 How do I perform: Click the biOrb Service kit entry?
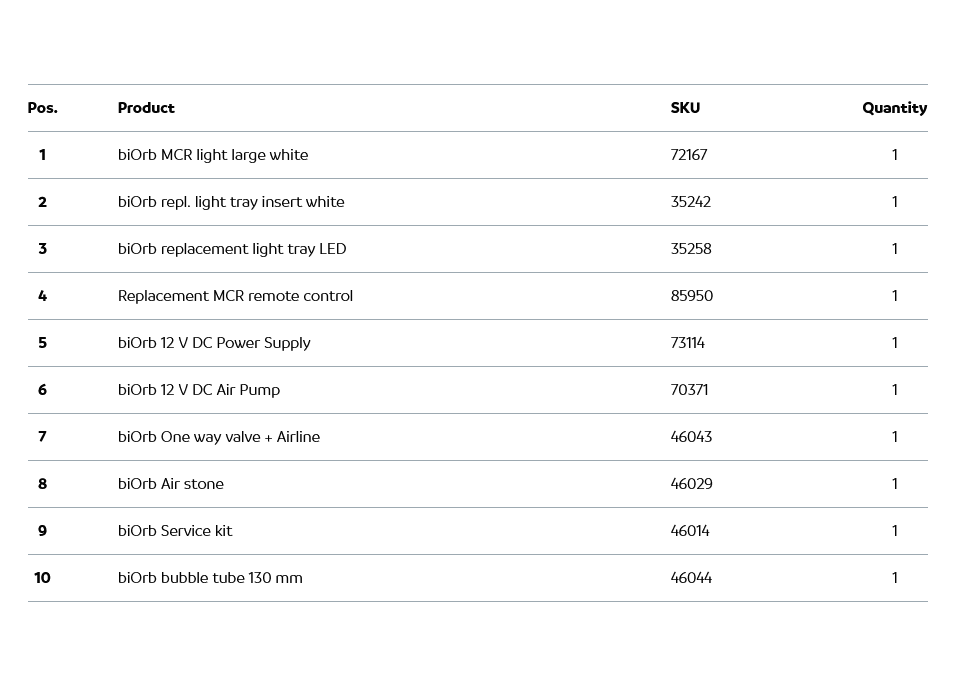tap(175, 531)
